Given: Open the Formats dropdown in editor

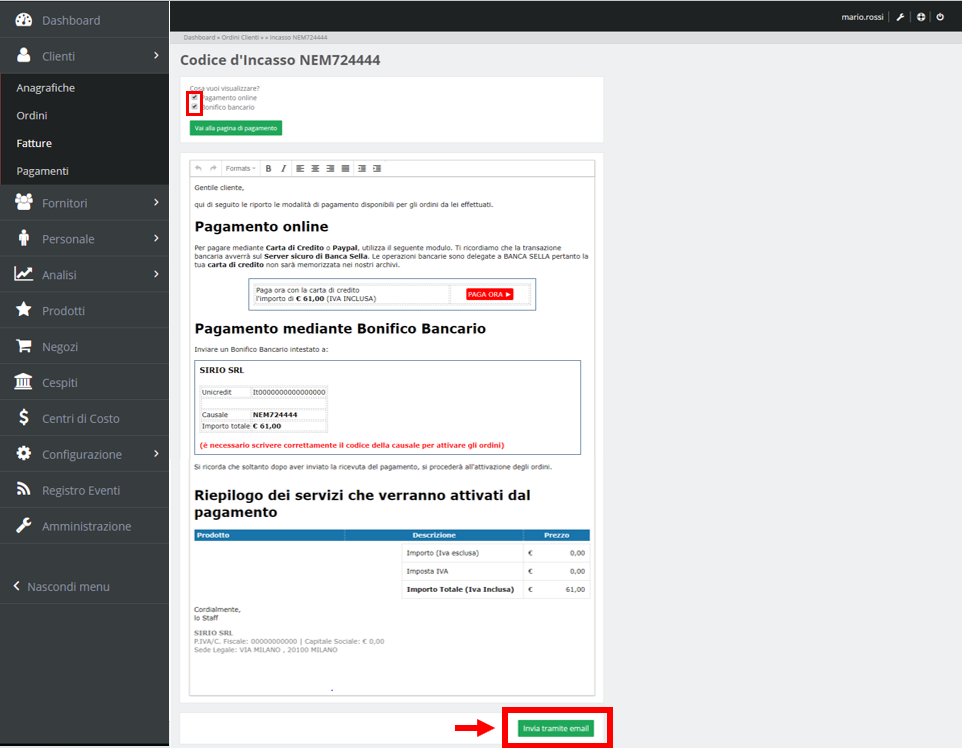Looking at the screenshot, I should click(x=240, y=168).
